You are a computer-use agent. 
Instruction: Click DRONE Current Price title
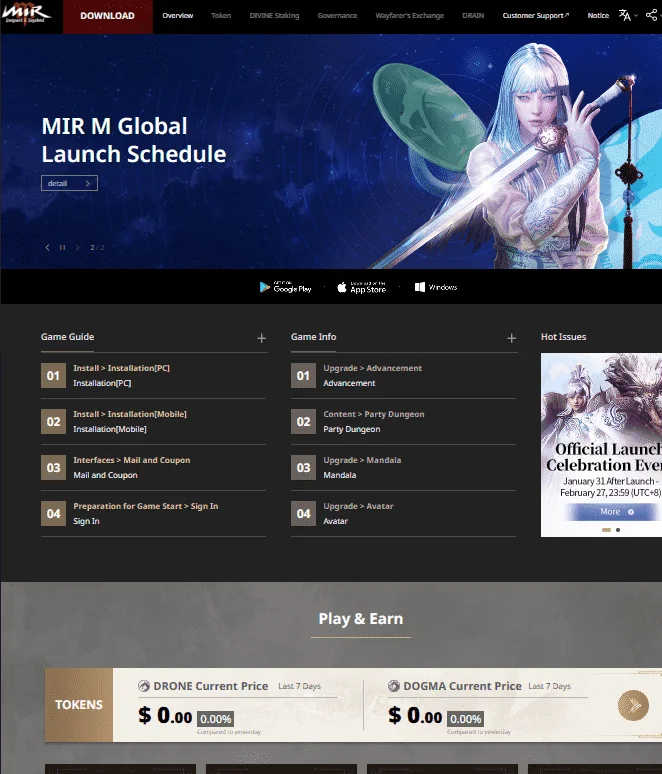point(211,686)
